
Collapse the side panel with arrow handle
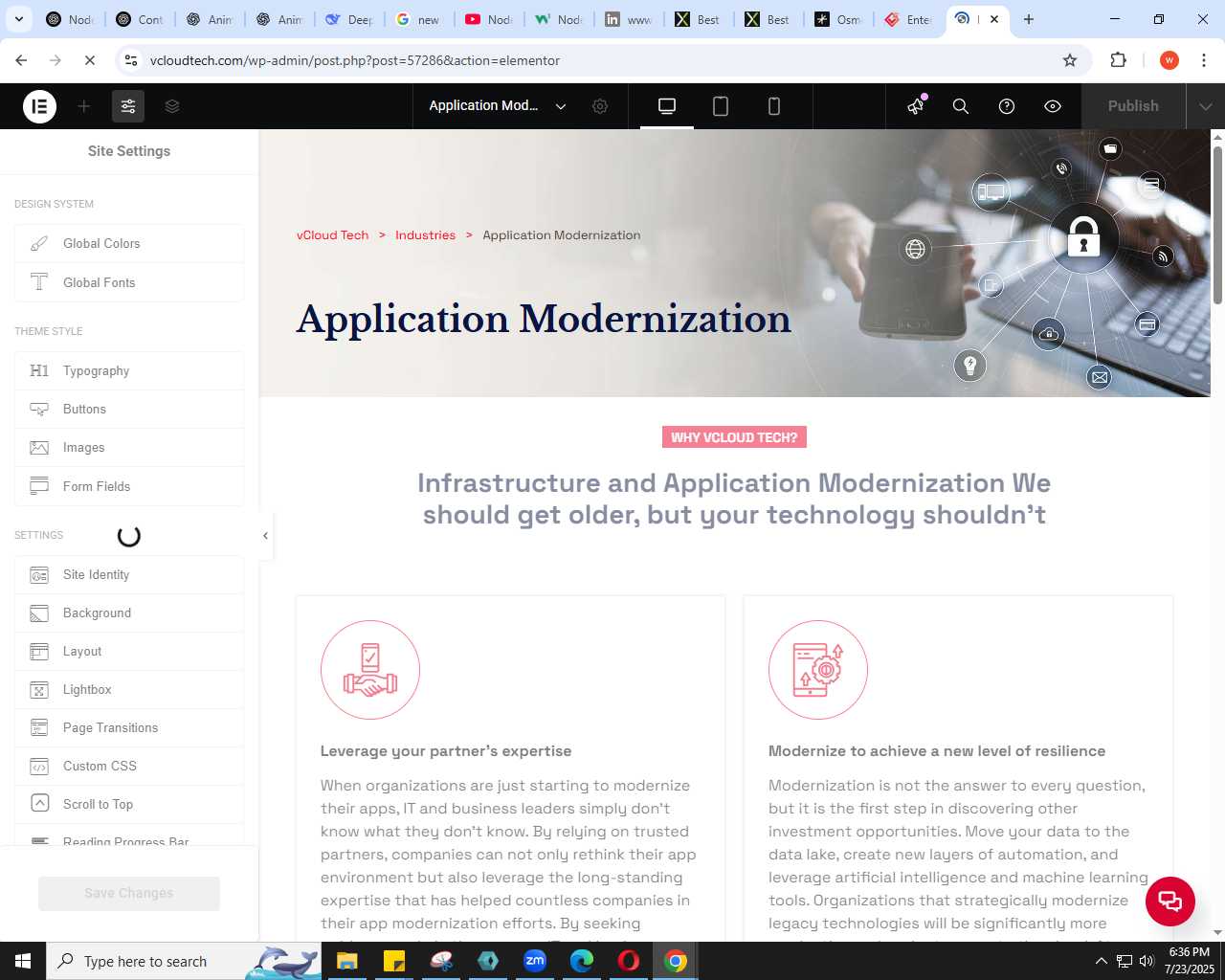coord(266,536)
